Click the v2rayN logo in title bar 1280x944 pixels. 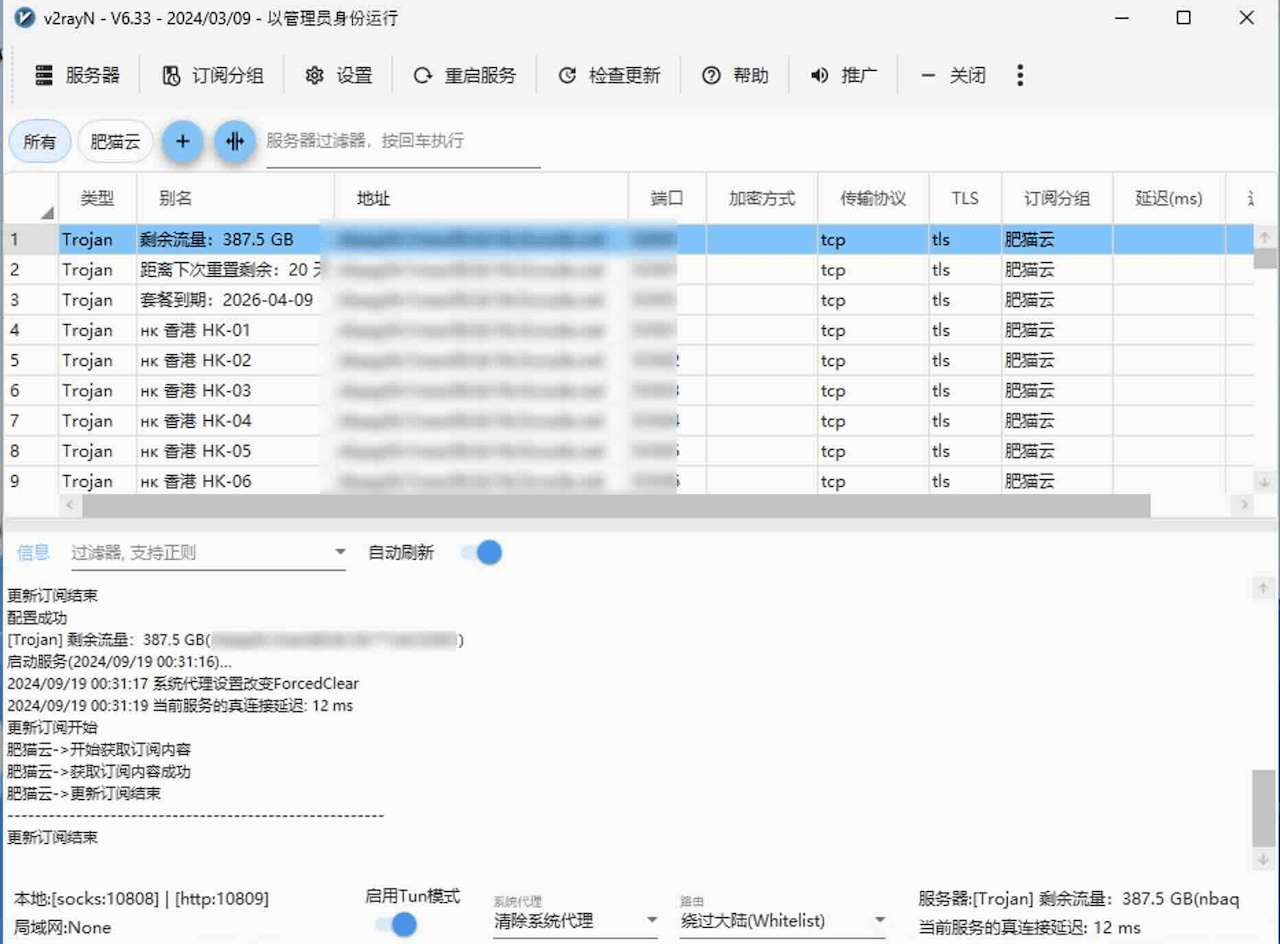tap(23, 19)
